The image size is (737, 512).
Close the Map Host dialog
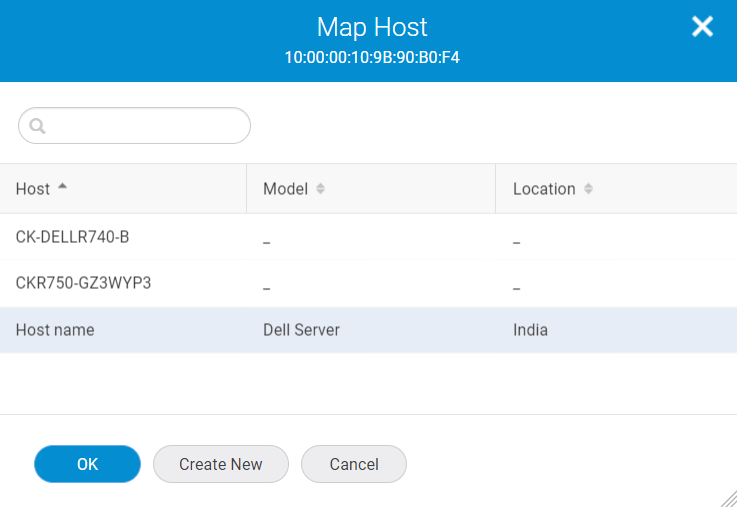702,27
